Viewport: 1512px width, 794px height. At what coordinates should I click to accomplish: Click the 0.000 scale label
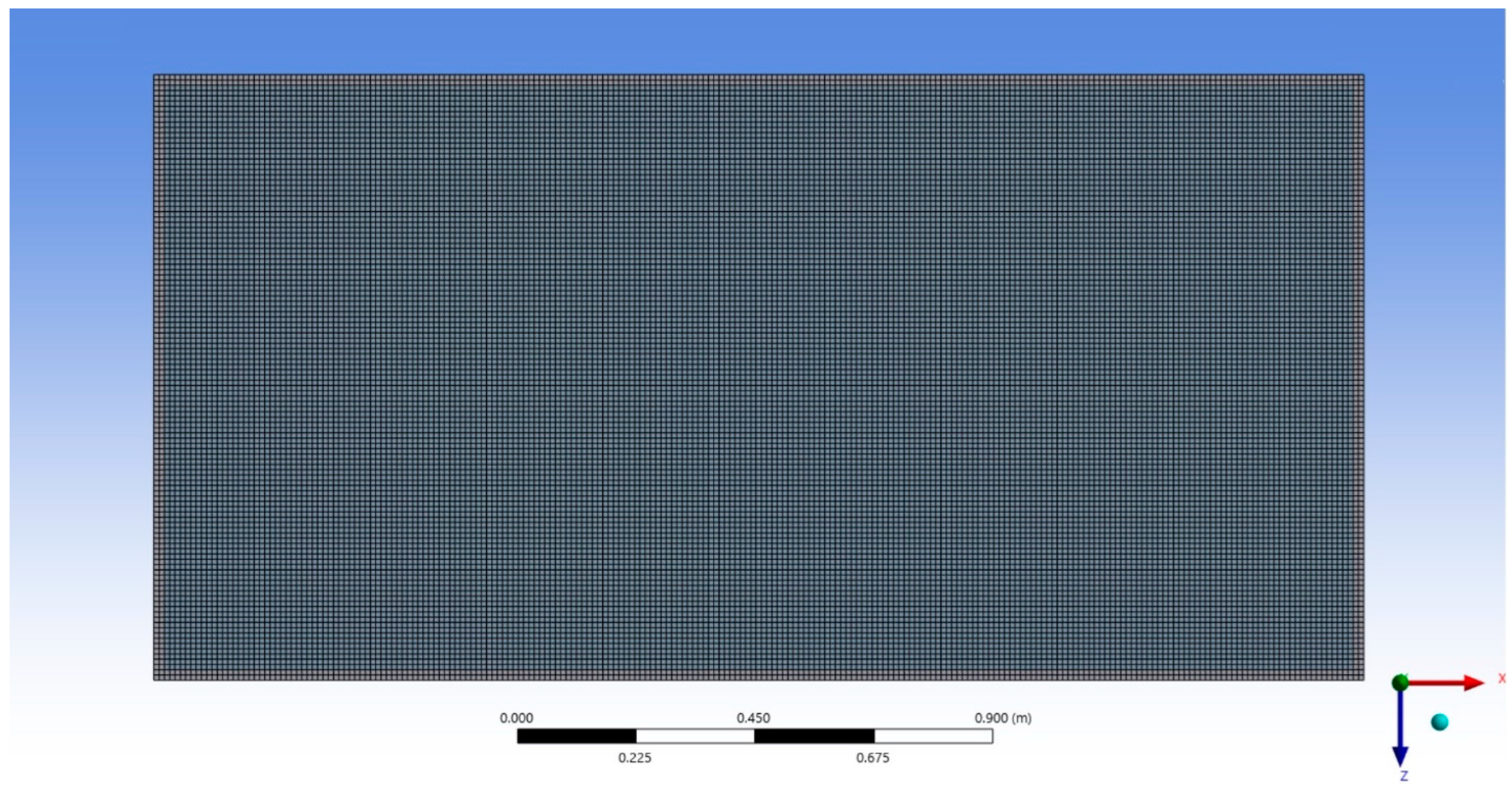(516, 718)
